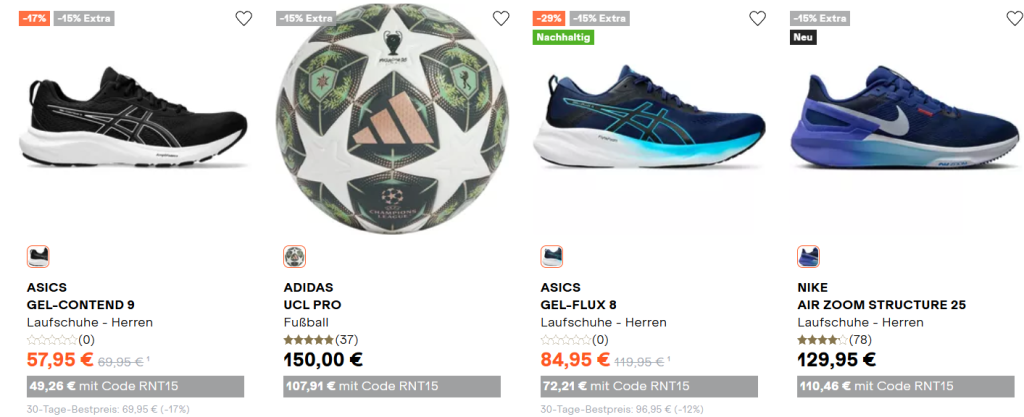1024x417 pixels.
Task: Save Nike Air Zoom Structure 25 to wishlist
Action: [x=1014, y=18]
